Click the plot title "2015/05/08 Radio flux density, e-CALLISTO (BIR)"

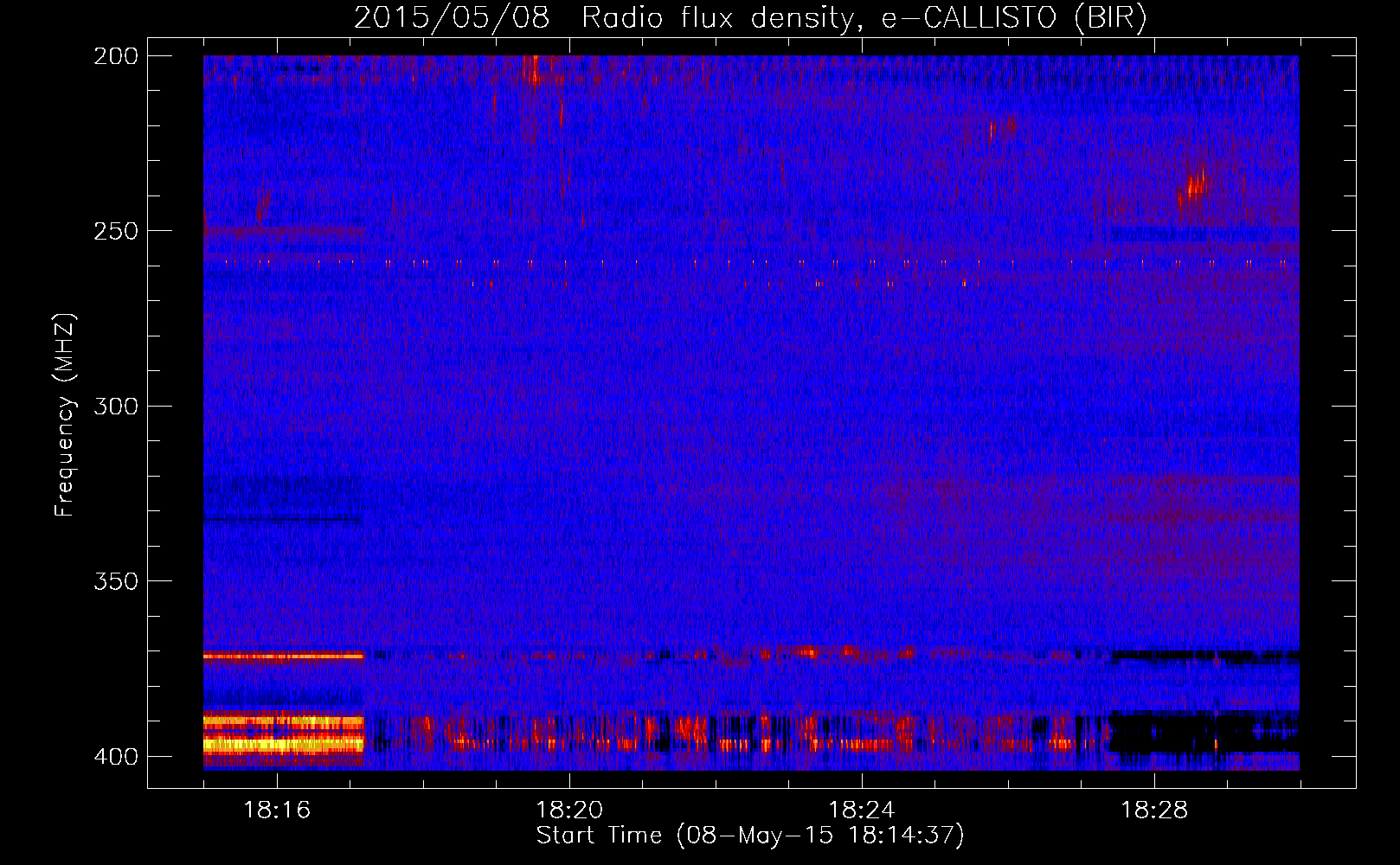pos(750,17)
